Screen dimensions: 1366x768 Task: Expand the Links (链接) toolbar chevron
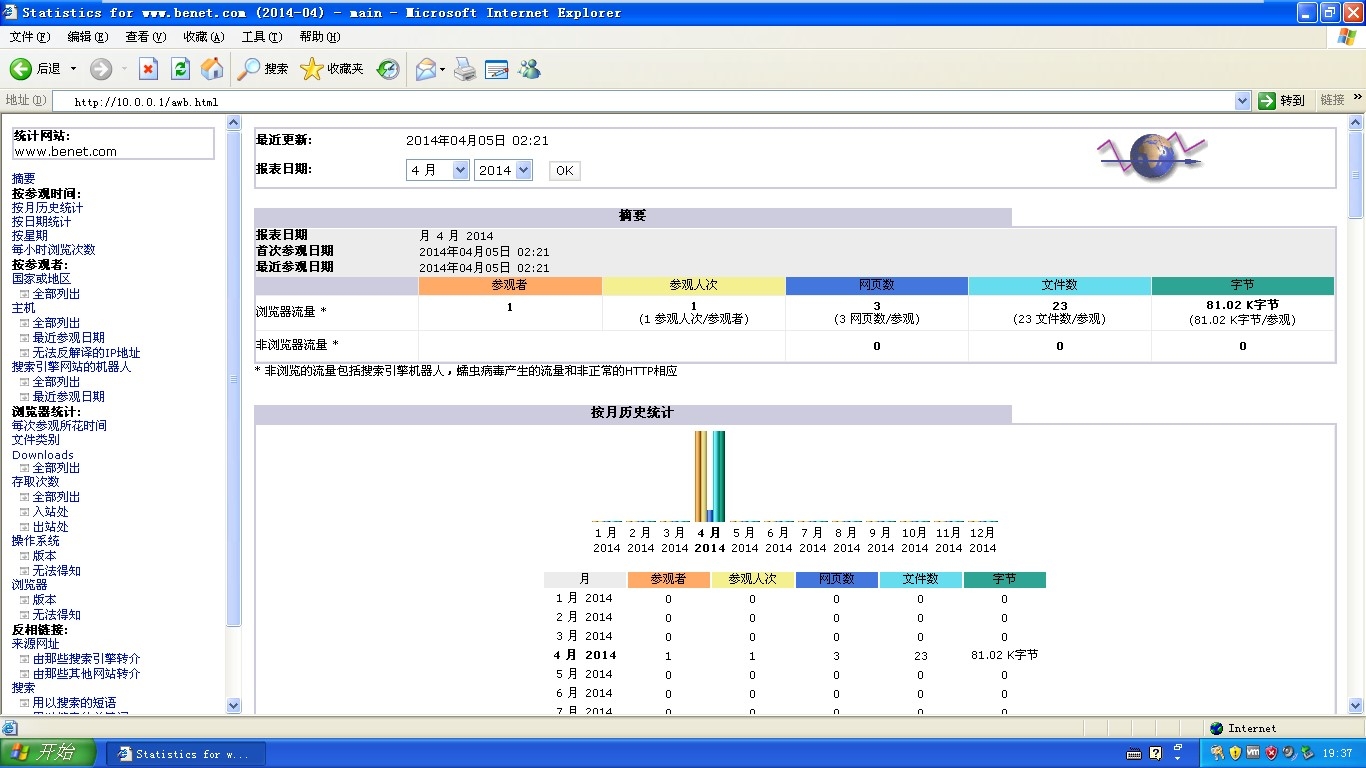[x=1357, y=98]
